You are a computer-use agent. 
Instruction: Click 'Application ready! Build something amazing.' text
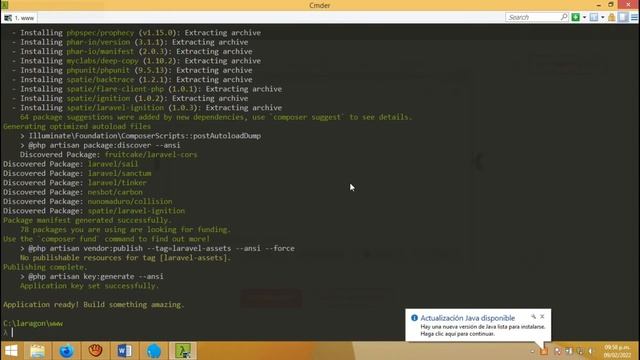coord(93,304)
